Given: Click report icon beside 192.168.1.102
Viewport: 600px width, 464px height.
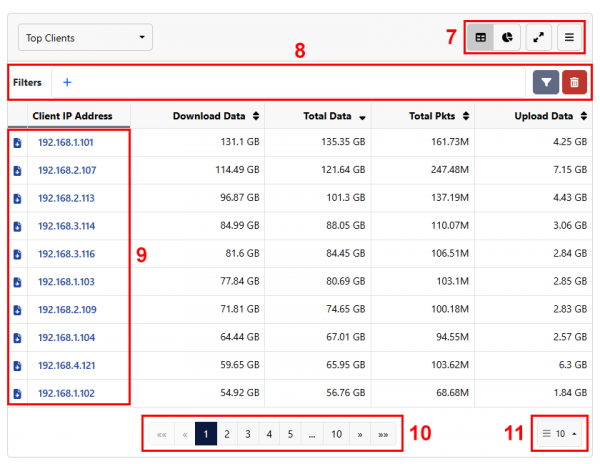Looking at the screenshot, I should [17, 393].
